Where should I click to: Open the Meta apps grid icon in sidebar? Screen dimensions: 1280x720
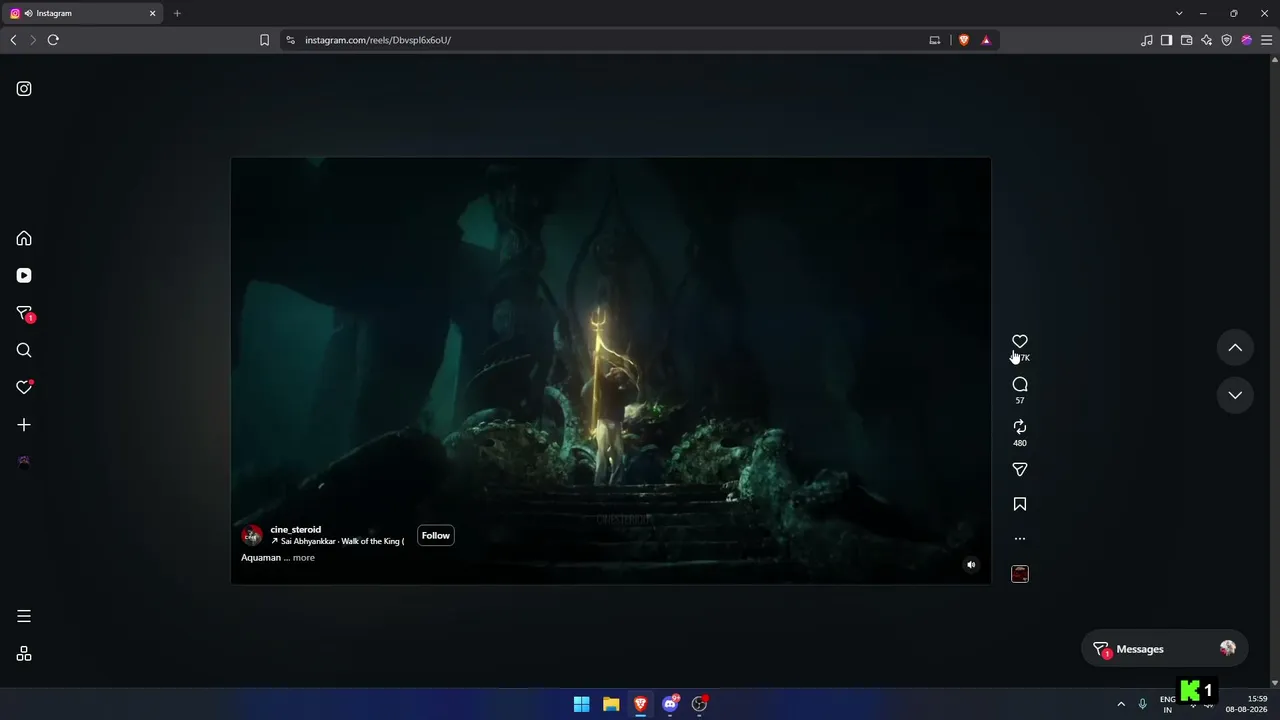click(24, 654)
